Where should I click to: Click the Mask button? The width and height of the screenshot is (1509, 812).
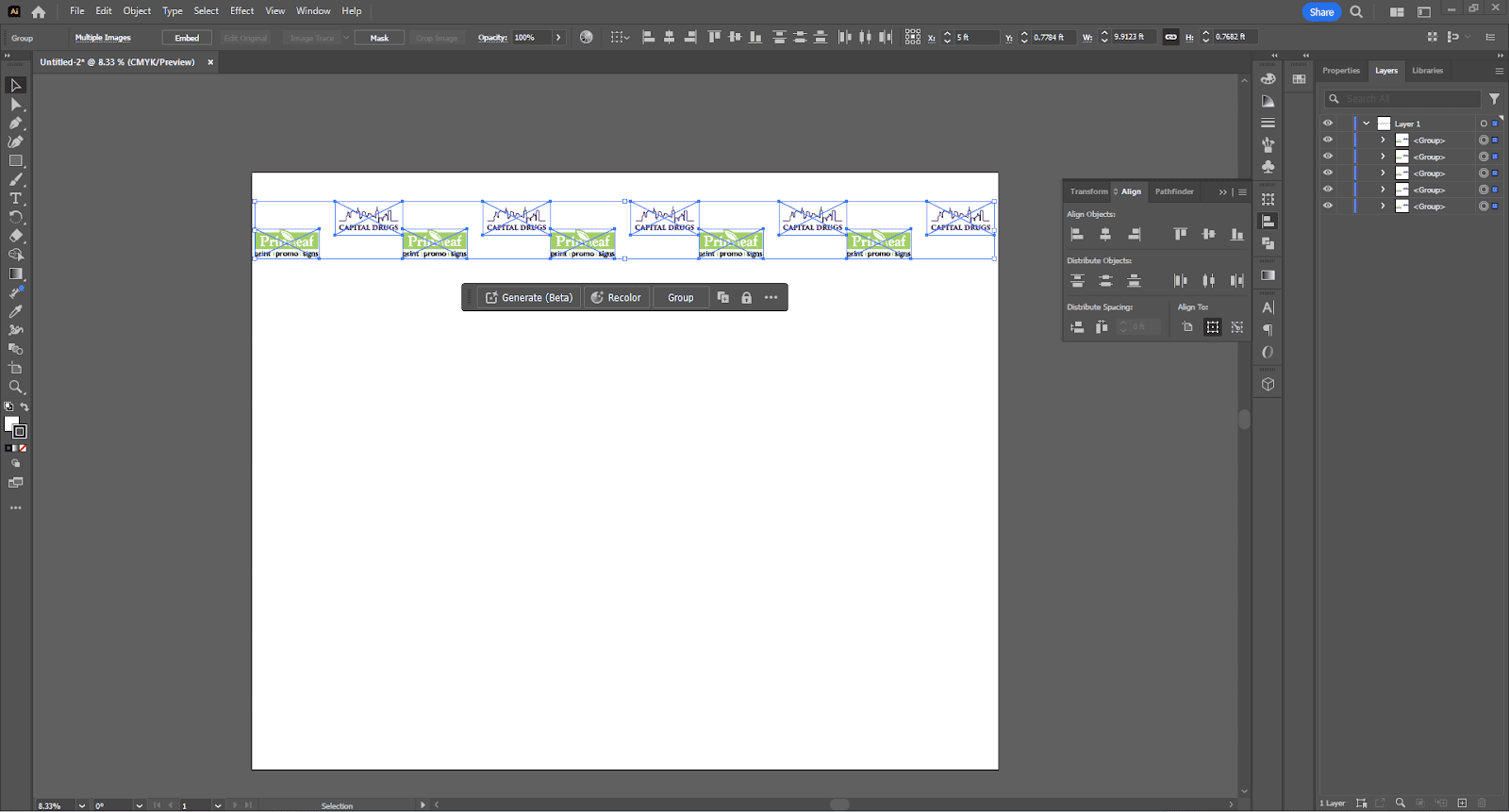(379, 38)
